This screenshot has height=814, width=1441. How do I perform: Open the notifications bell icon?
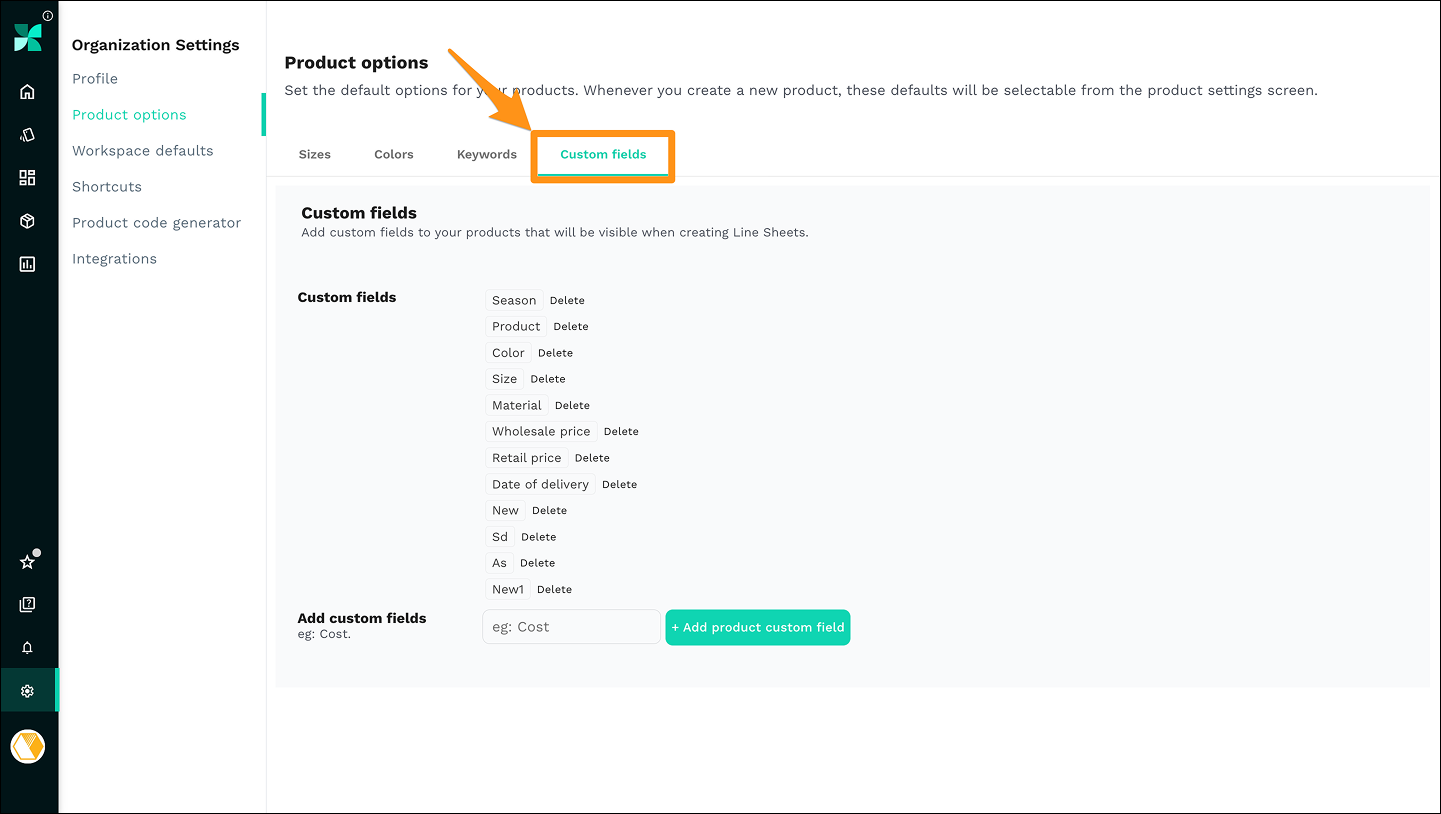tap(28, 648)
